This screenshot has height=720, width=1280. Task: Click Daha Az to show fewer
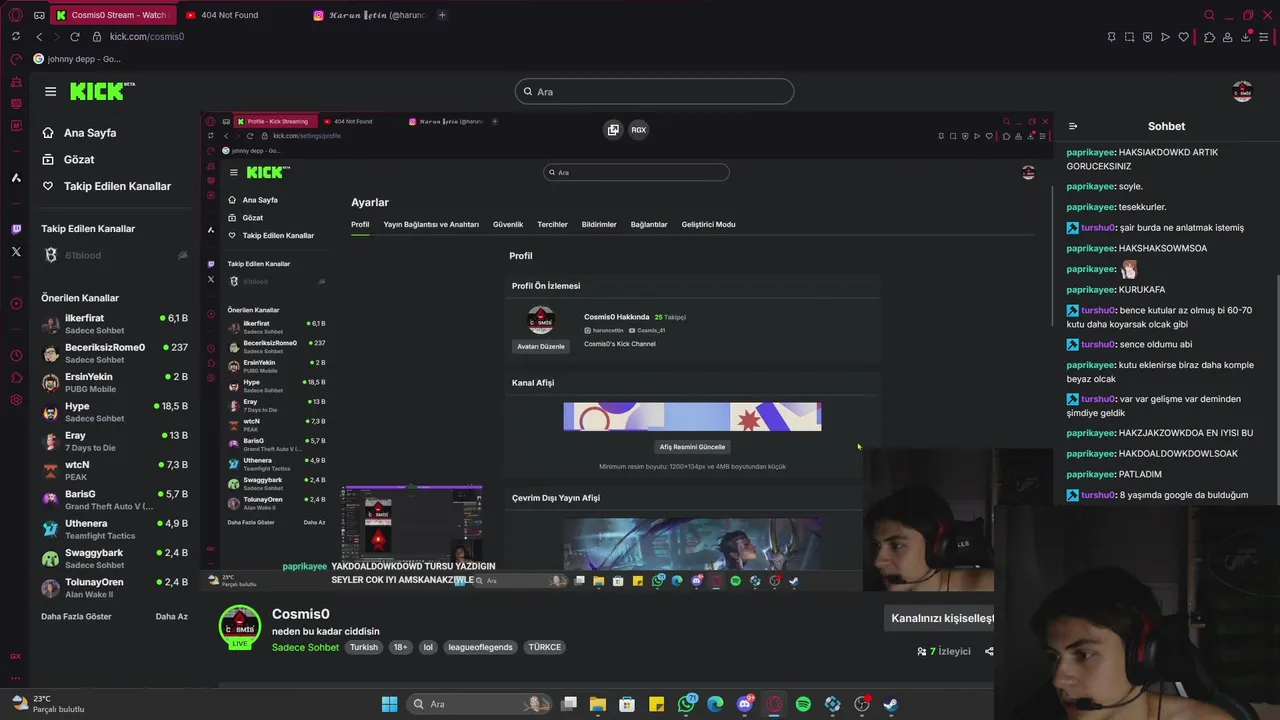point(172,617)
